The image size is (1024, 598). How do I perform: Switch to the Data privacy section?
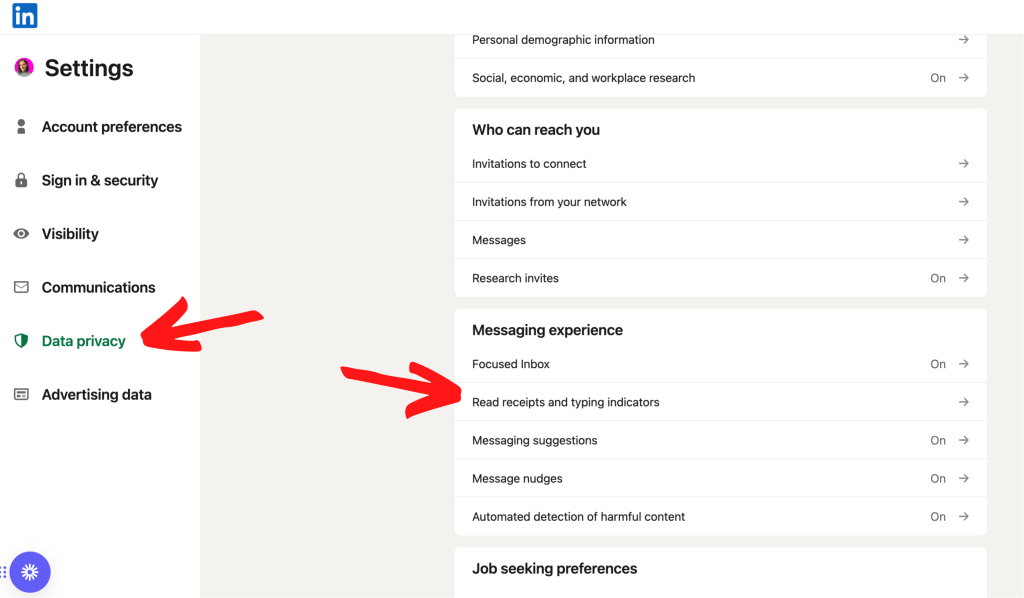tap(83, 340)
